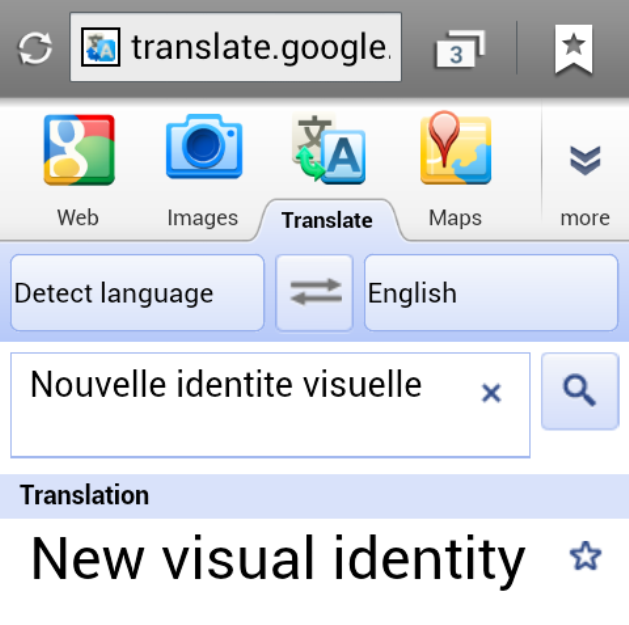Switch to the Translate tab label
The image size is (629, 625).
pyautogui.click(x=327, y=220)
